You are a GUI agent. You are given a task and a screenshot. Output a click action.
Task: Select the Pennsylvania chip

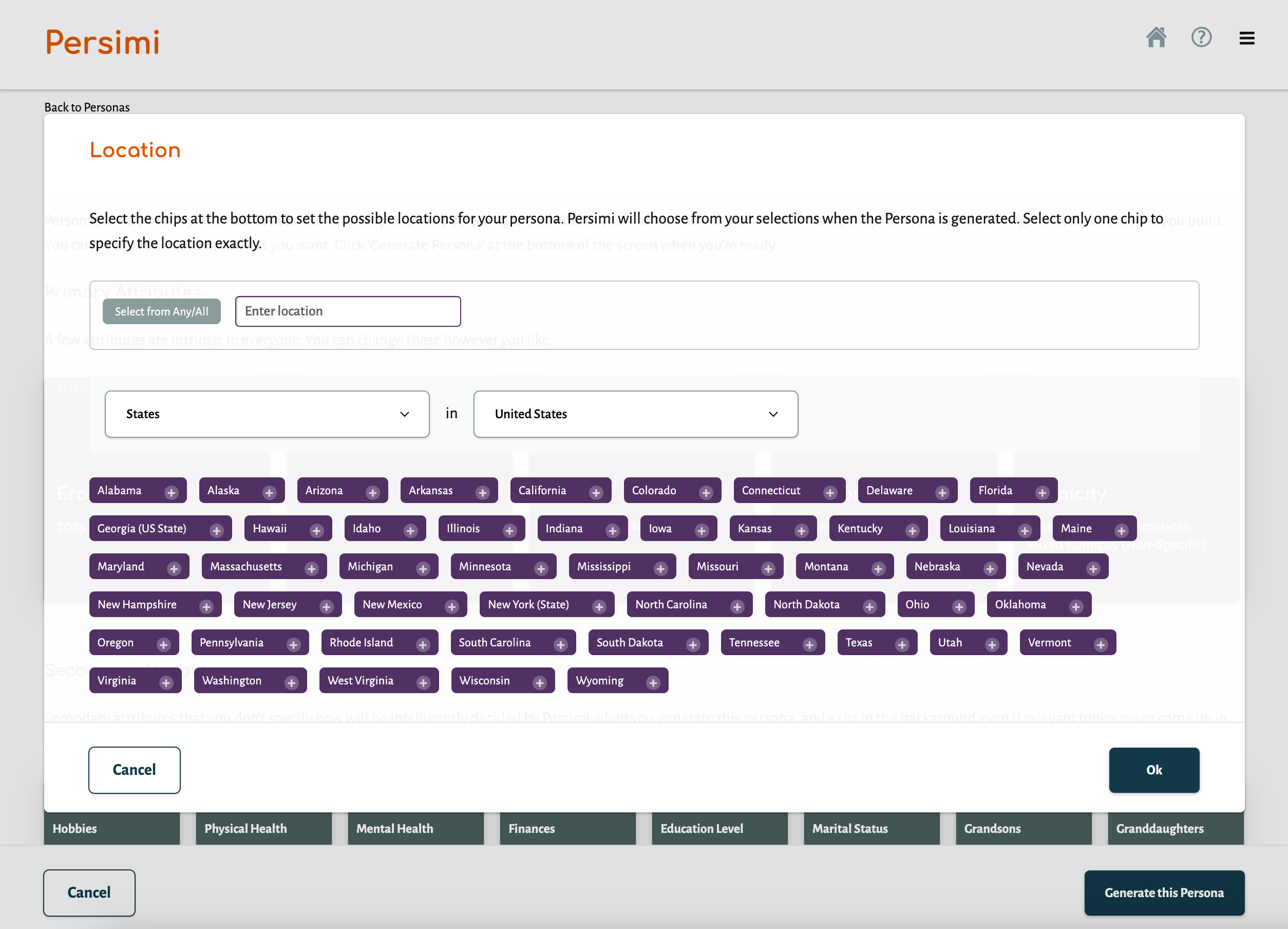(250, 643)
